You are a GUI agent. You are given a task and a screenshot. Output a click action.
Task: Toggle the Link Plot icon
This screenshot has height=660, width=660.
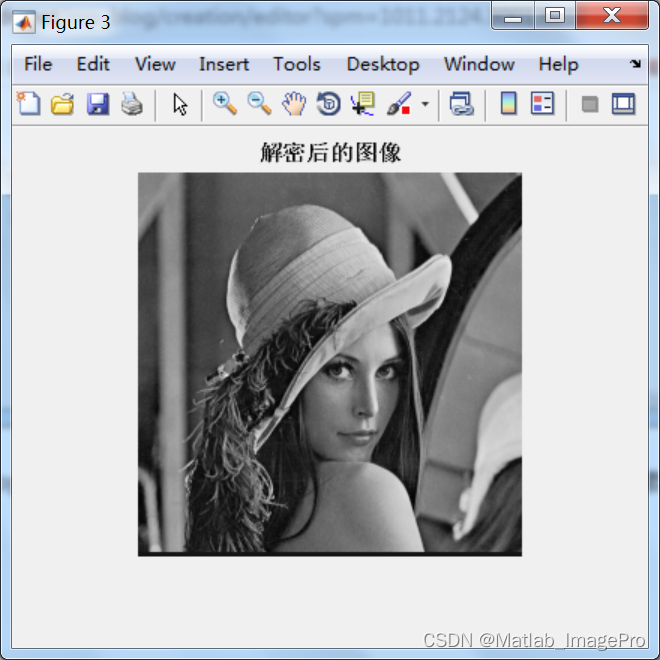click(462, 104)
